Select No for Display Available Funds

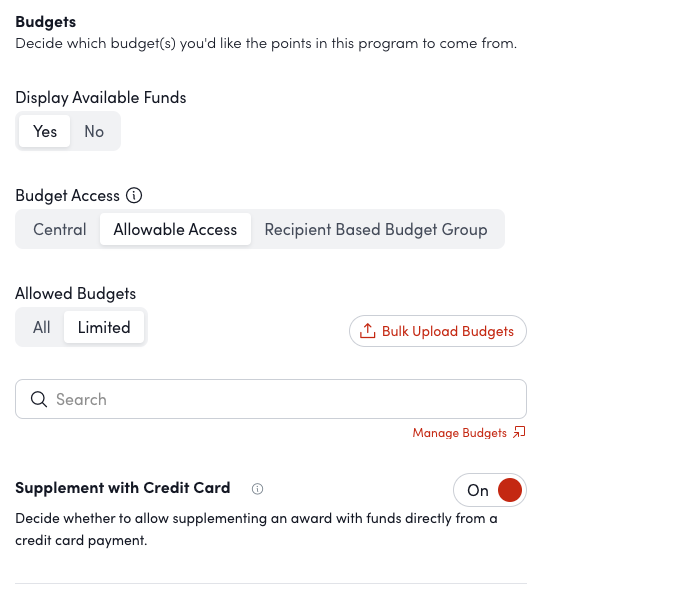(x=94, y=131)
